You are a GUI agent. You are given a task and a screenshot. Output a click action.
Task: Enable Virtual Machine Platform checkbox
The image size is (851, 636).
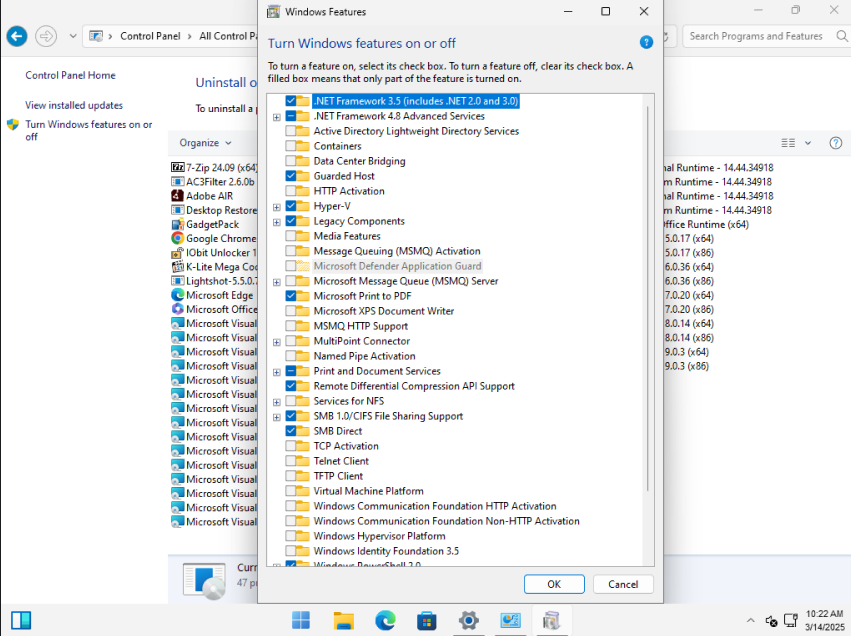point(291,491)
